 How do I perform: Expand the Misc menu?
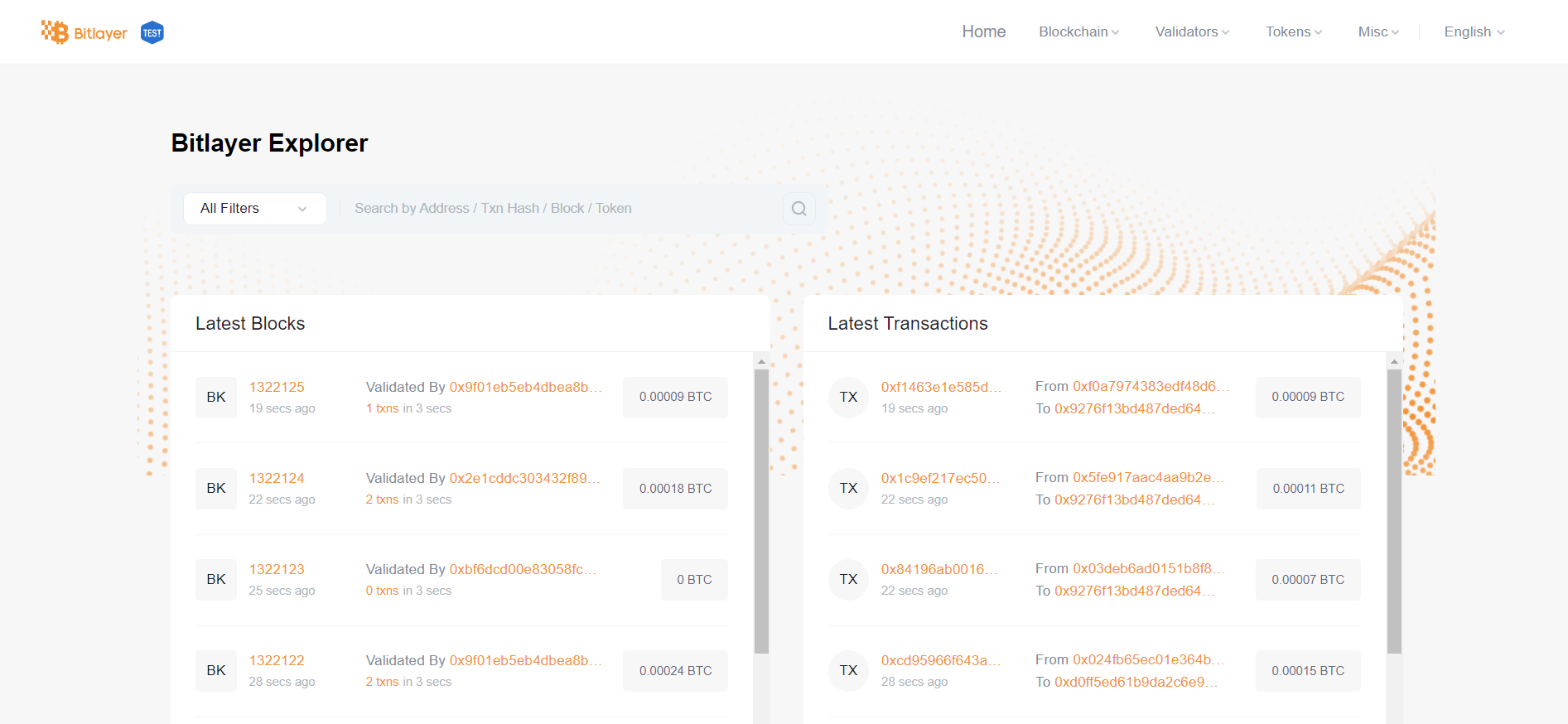pyautogui.click(x=1378, y=31)
